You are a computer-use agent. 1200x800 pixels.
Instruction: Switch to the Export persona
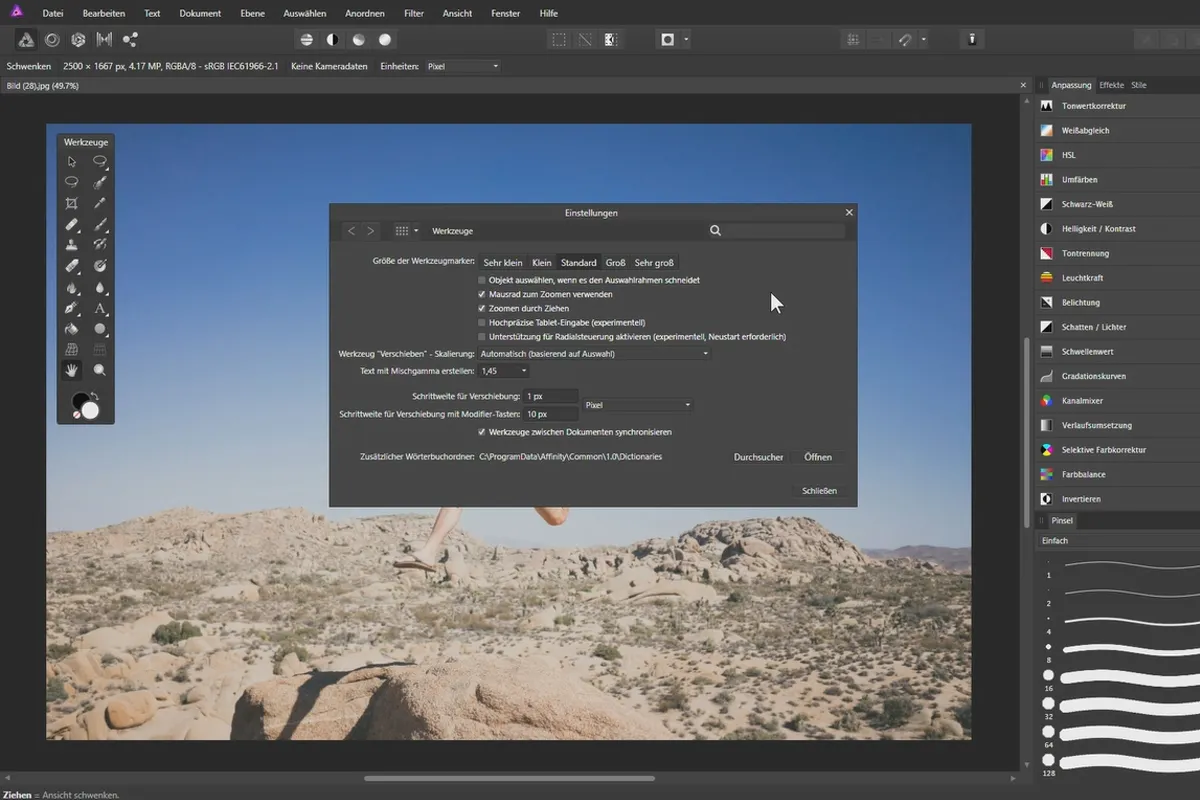tap(130, 40)
